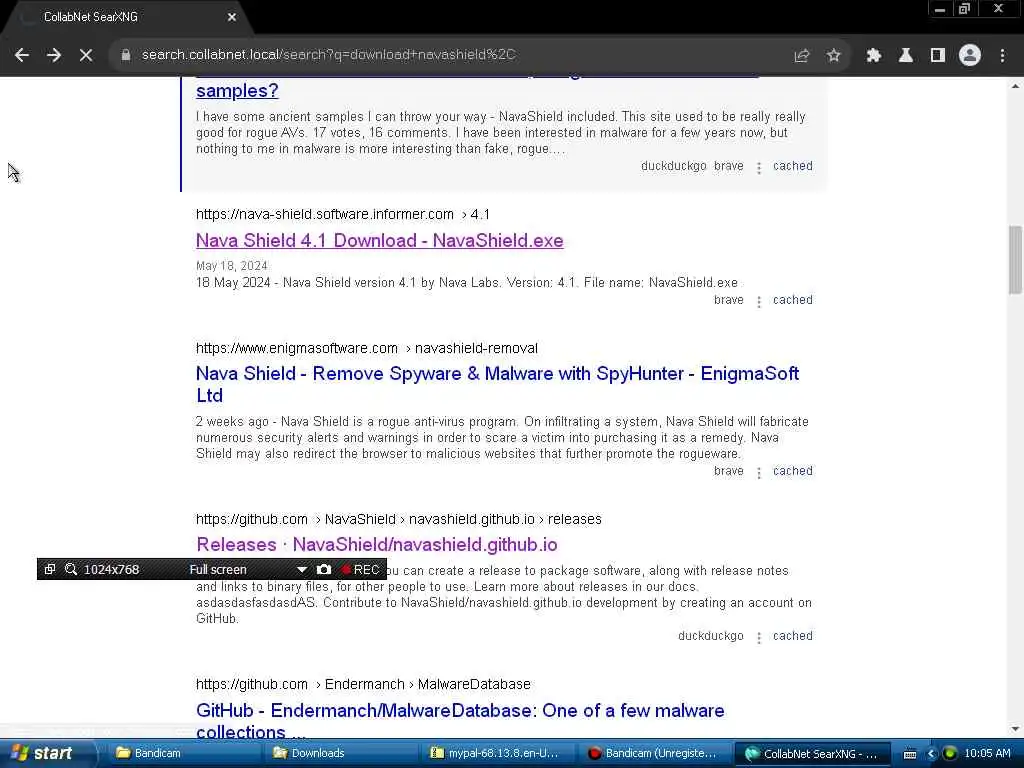Click the 1024x768 resolution label in Bandicam
The height and width of the screenshot is (768, 1024).
coord(111,569)
